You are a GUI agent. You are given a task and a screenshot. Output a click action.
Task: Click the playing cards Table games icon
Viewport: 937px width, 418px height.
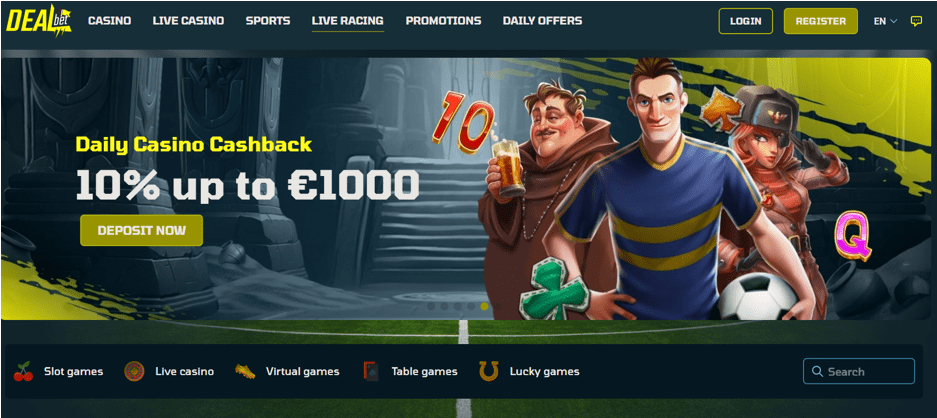370,371
